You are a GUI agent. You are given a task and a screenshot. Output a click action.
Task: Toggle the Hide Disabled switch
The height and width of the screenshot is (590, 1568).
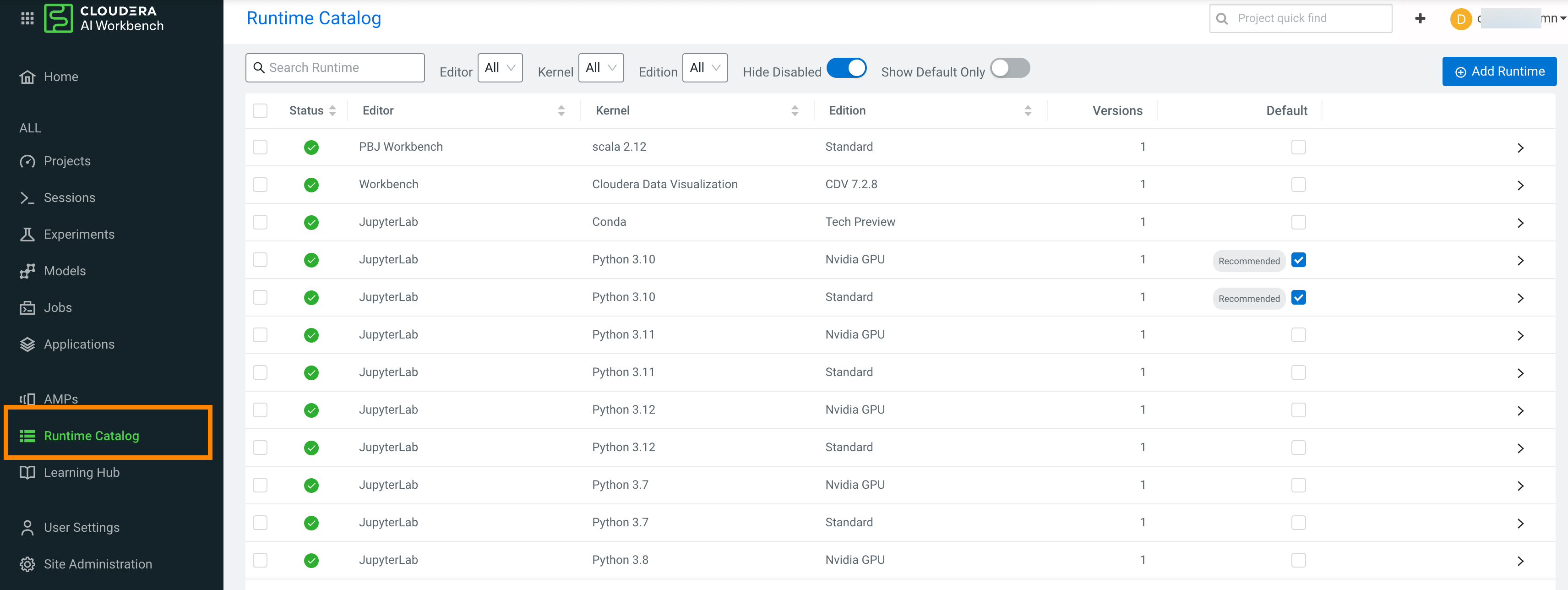click(846, 68)
